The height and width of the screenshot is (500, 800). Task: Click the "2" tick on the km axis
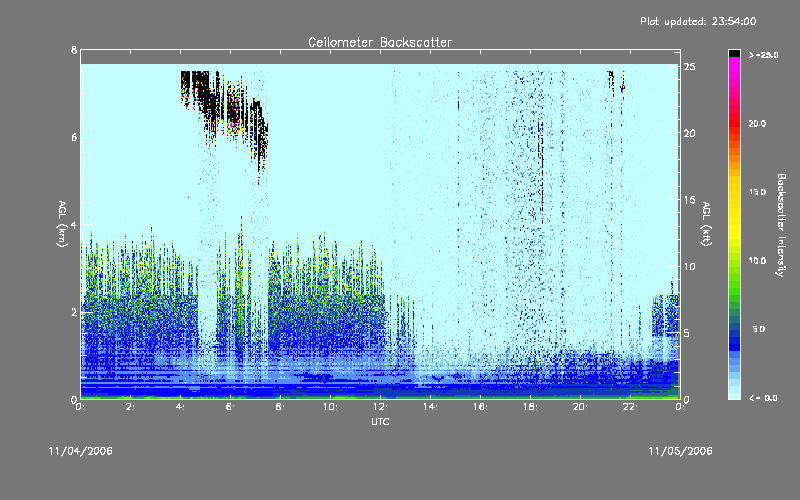pyautogui.click(x=74, y=312)
